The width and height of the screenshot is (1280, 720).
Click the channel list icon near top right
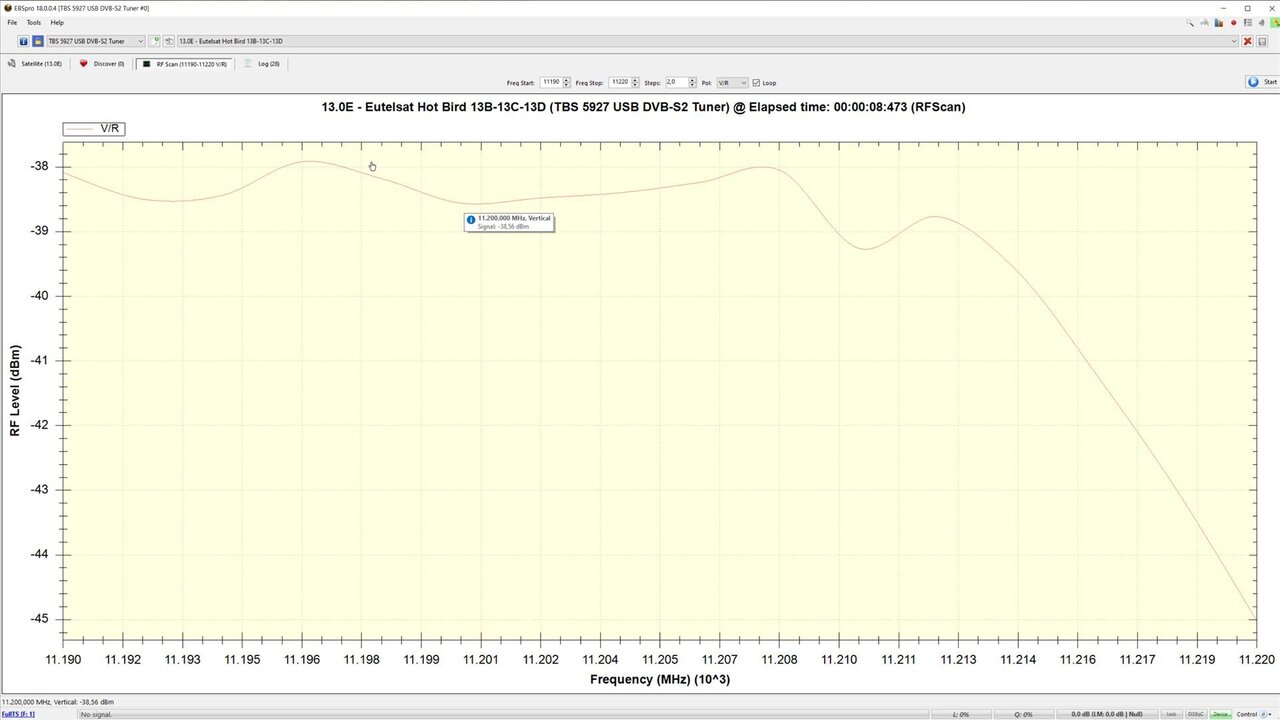[1248, 22]
